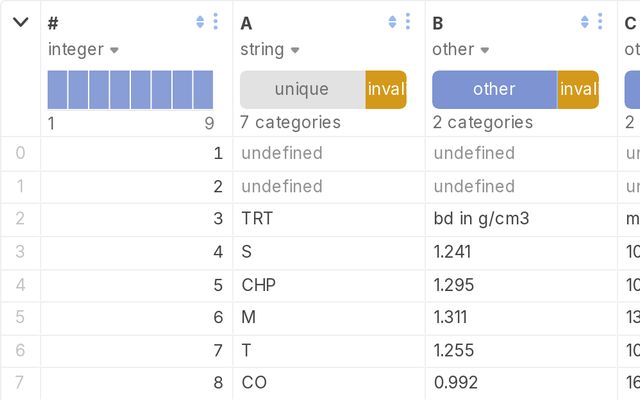This screenshot has width=640, height=400.
Task: Sort column B
Action: [x=585, y=22]
